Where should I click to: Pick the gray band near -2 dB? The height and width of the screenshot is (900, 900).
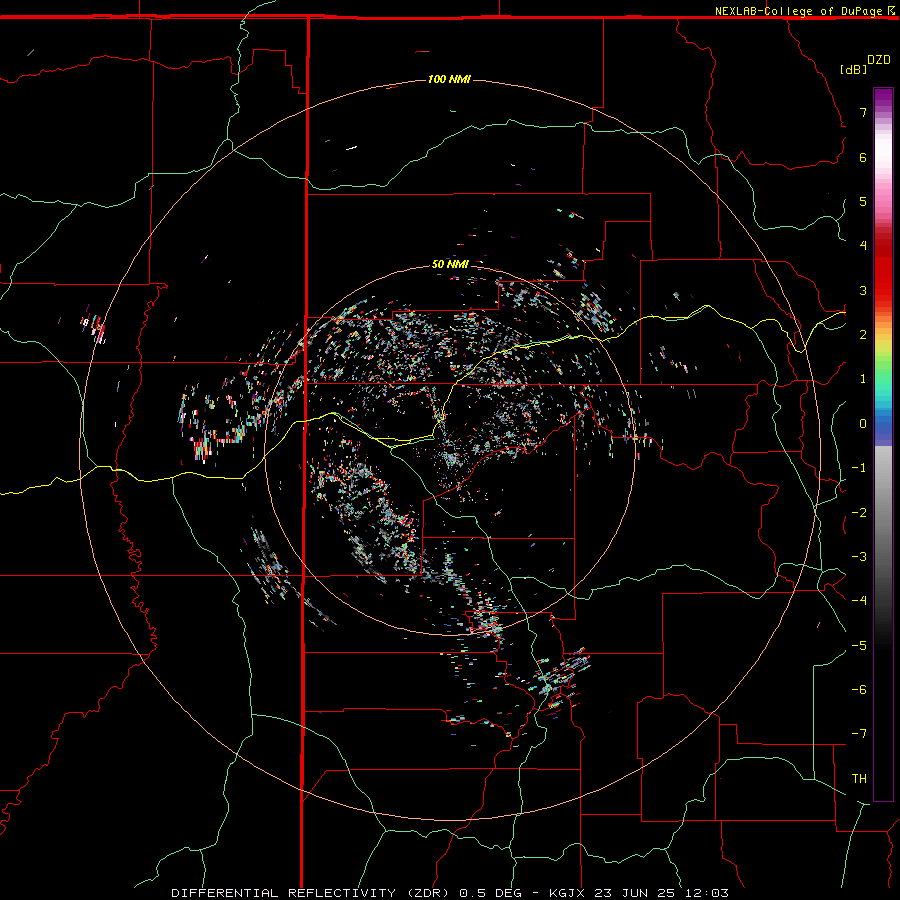point(883,511)
